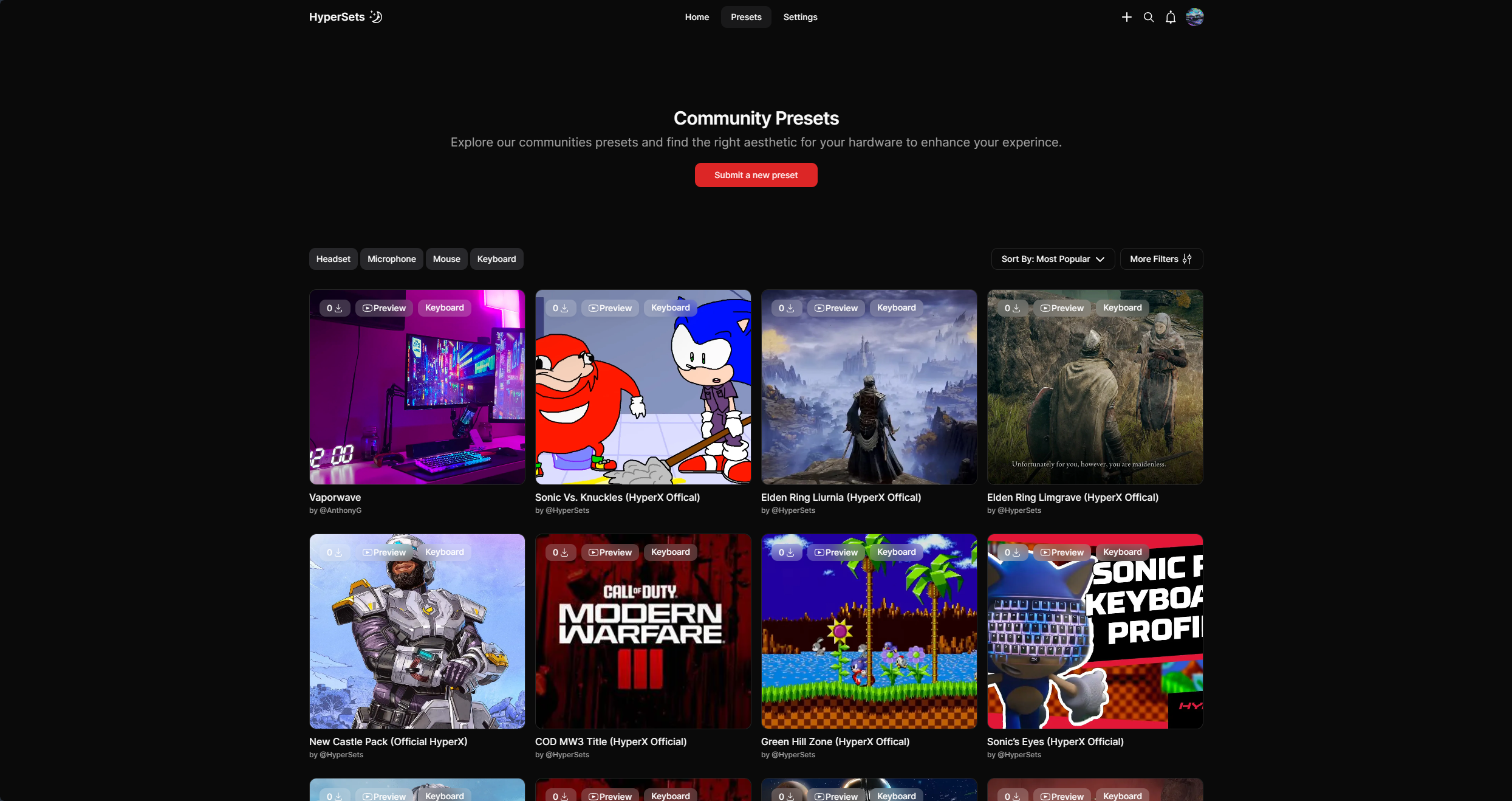This screenshot has width=1512, height=801.
Task: Toggle the Headset filter chip
Action: click(x=333, y=259)
